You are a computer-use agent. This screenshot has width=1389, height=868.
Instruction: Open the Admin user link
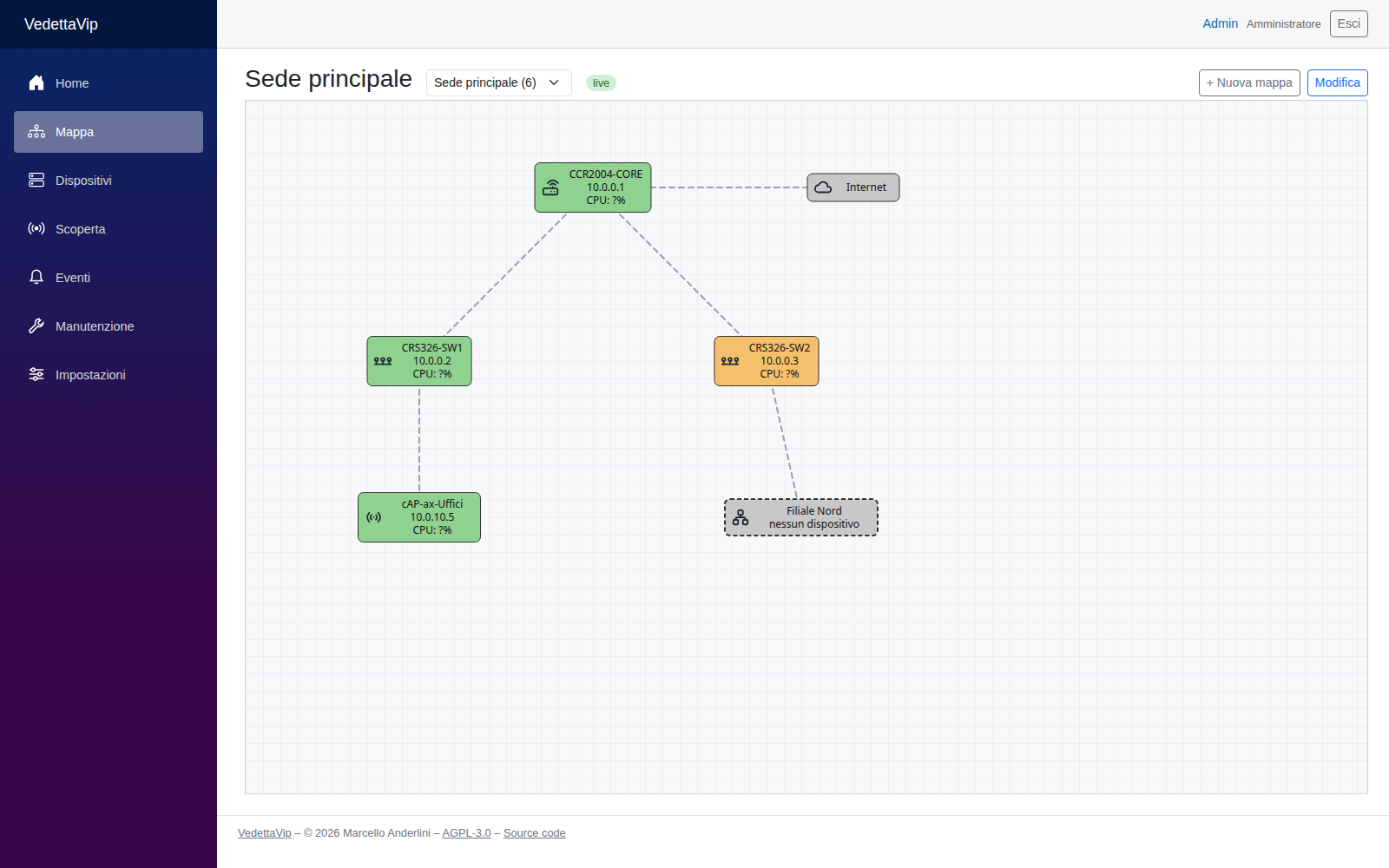pyautogui.click(x=1220, y=23)
